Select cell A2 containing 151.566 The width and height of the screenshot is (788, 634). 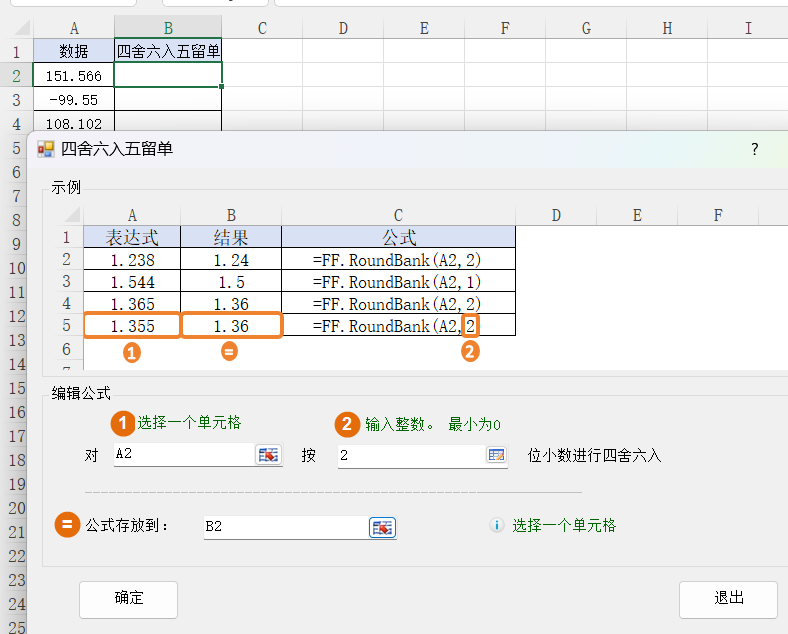click(x=74, y=76)
